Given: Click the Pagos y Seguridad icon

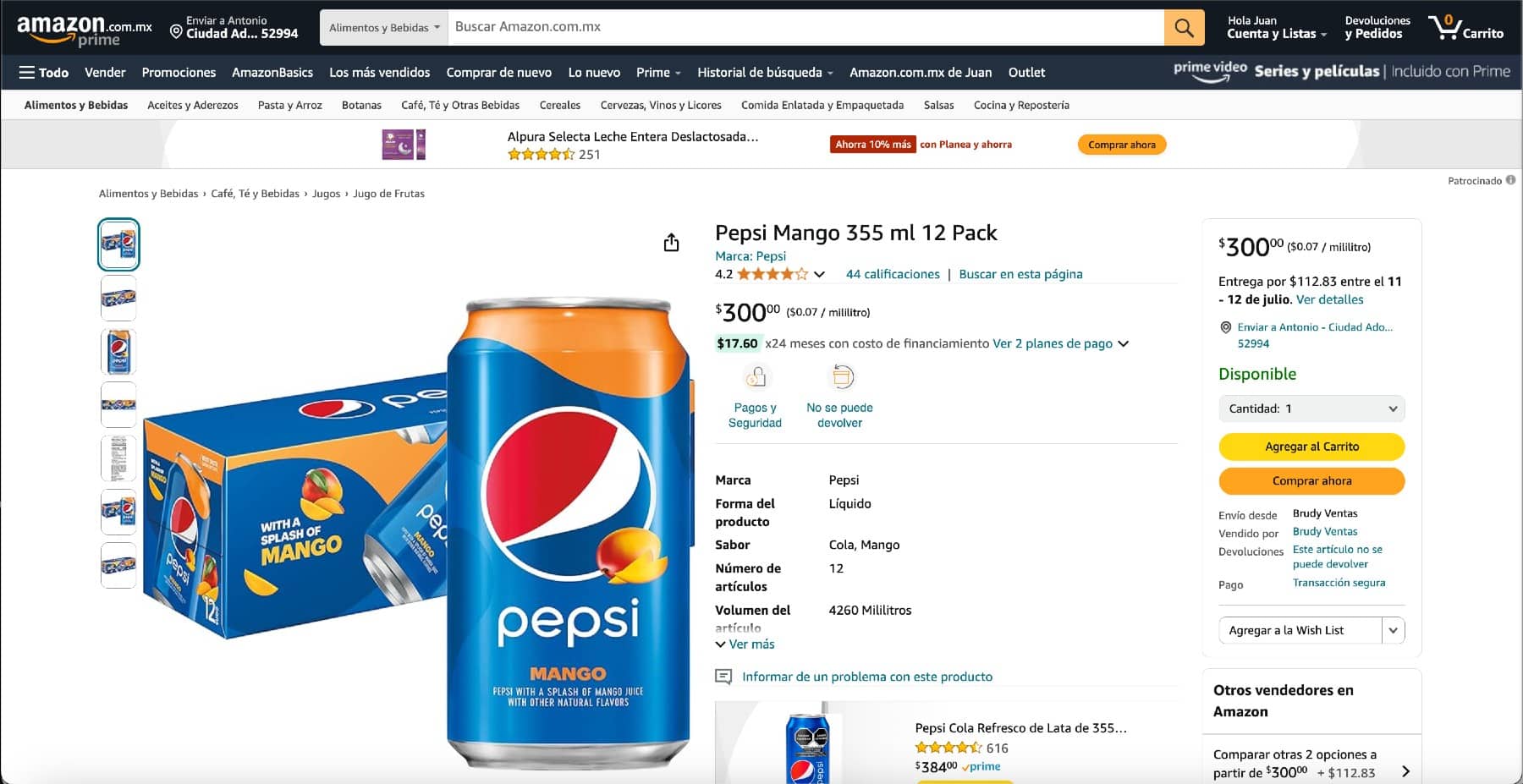Looking at the screenshot, I should 756,377.
